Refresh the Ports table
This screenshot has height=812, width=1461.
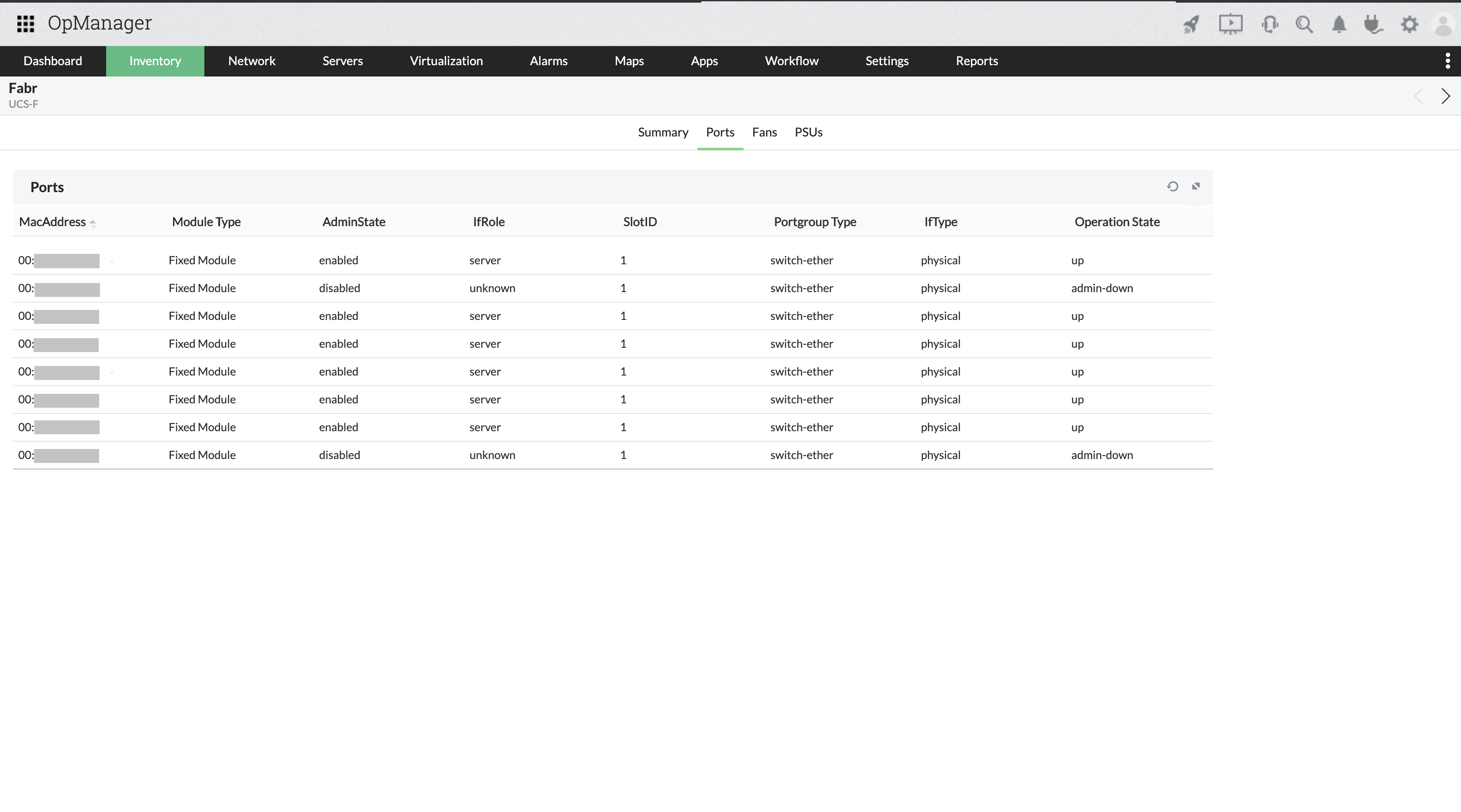click(x=1173, y=186)
